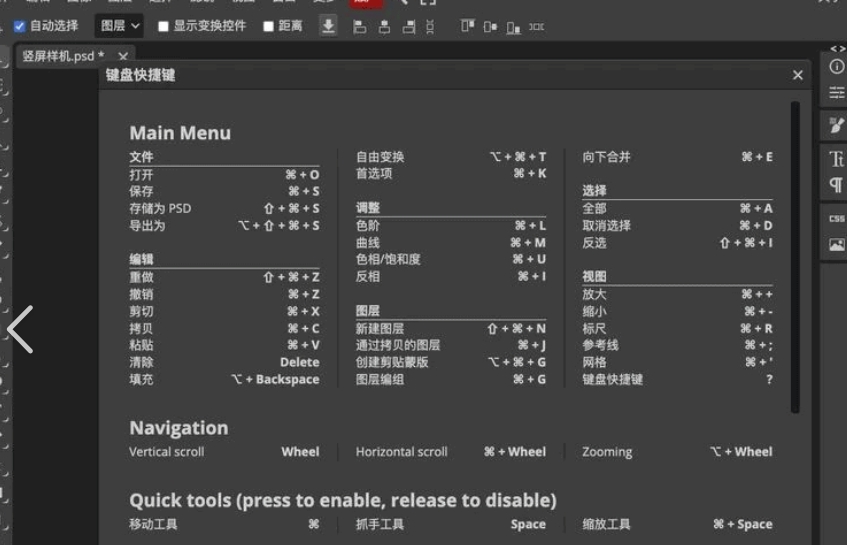The width and height of the screenshot is (847, 545).
Task: Click the 色阶 shortcut row
Action: click(451, 226)
